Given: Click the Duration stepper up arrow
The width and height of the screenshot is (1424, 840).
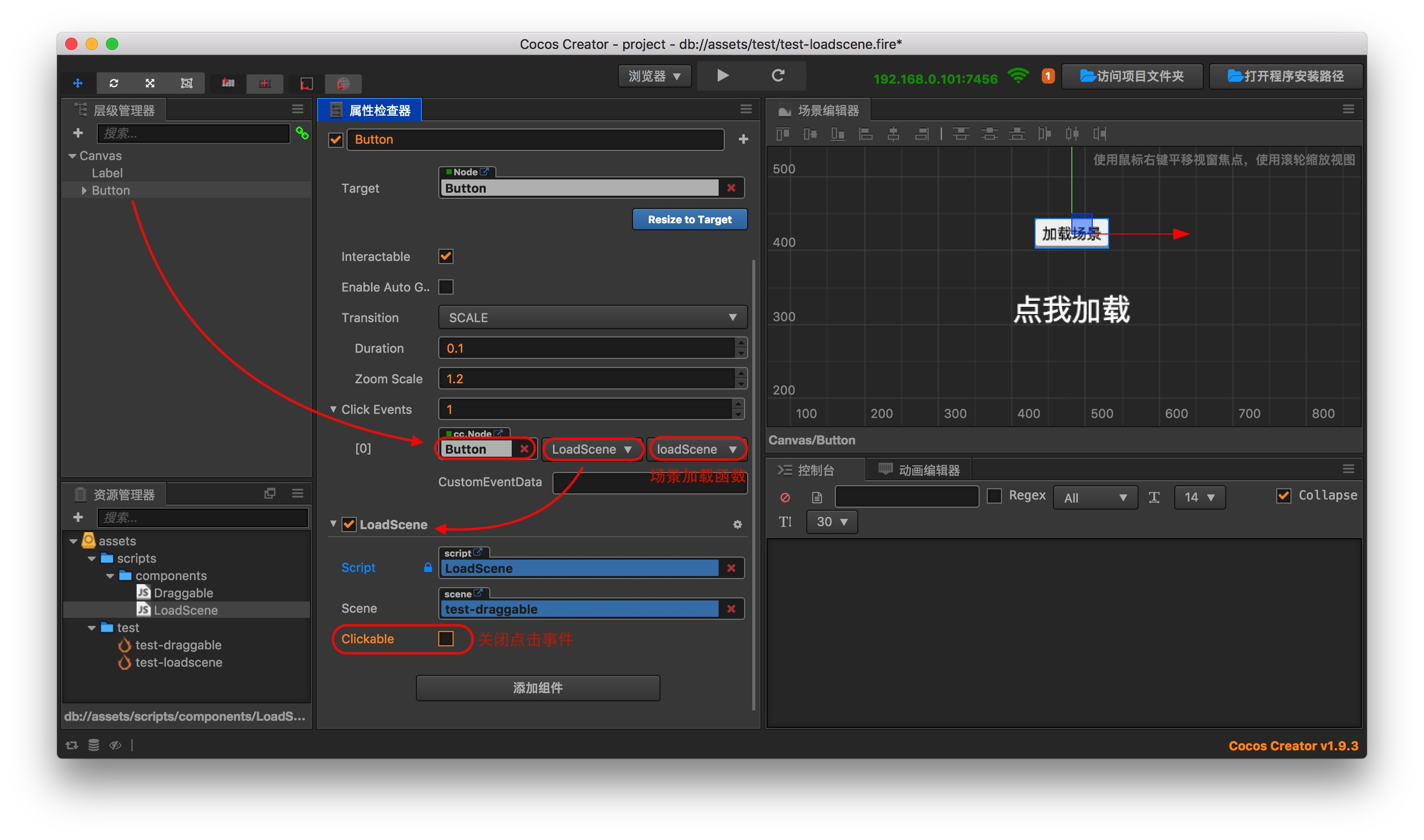Looking at the screenshot, I should pos(741,343).
